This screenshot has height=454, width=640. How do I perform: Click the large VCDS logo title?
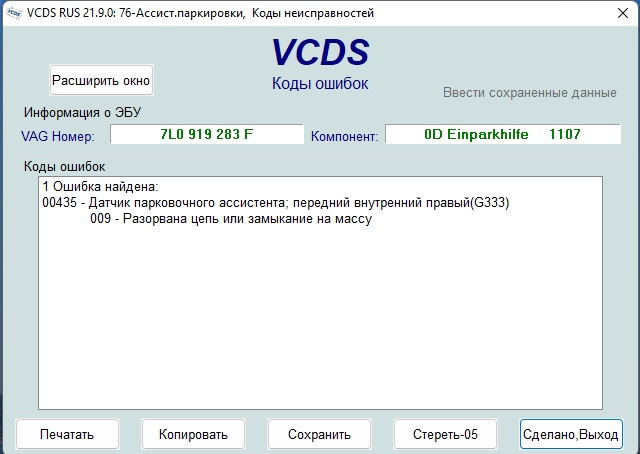coord(320,52)
